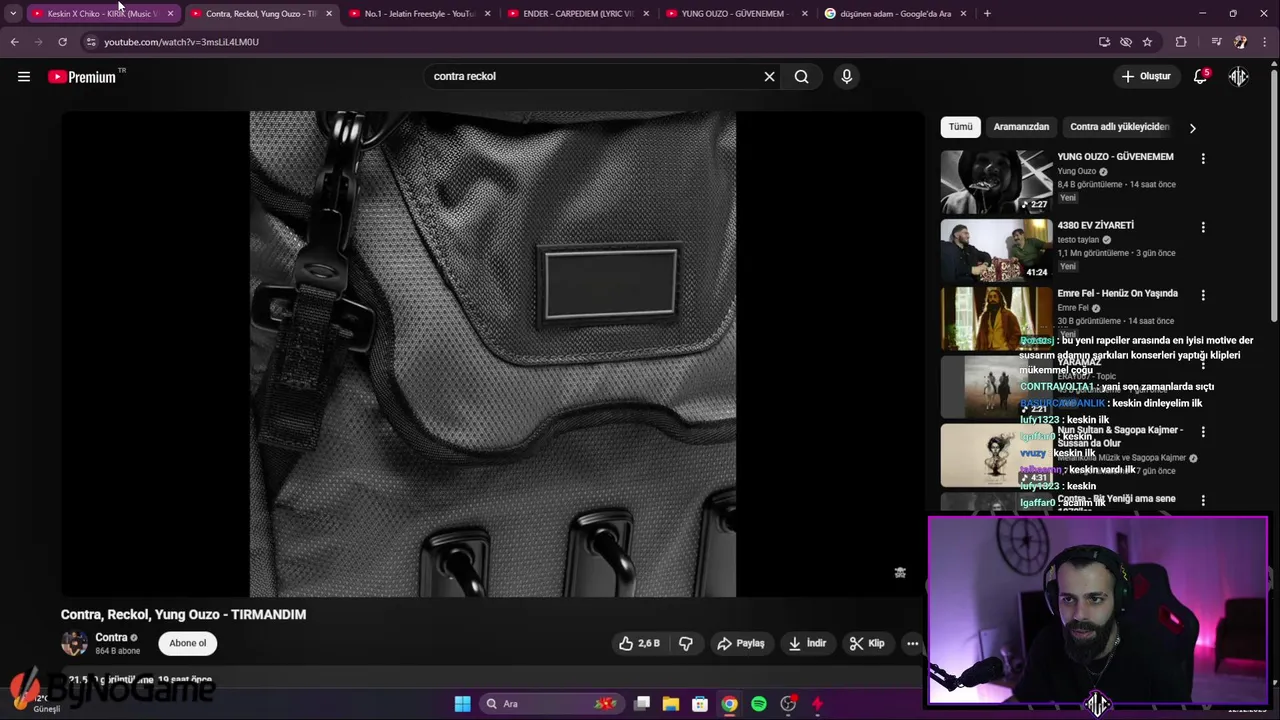The width and height of the screenshot is (1280, 720).
Task: Open the browser extensions puzzle icon
Action: pyautogui.click(x=1181, y=42)
